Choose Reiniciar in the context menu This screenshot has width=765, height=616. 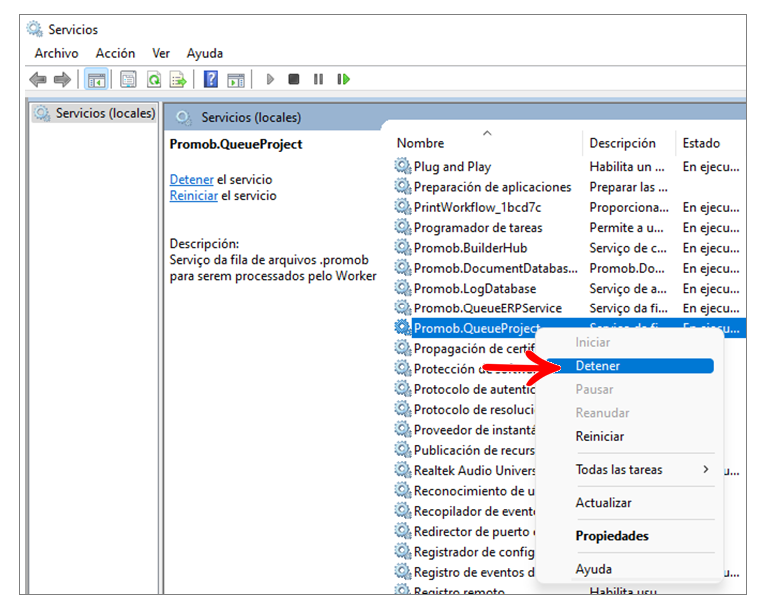click(600, 436)
